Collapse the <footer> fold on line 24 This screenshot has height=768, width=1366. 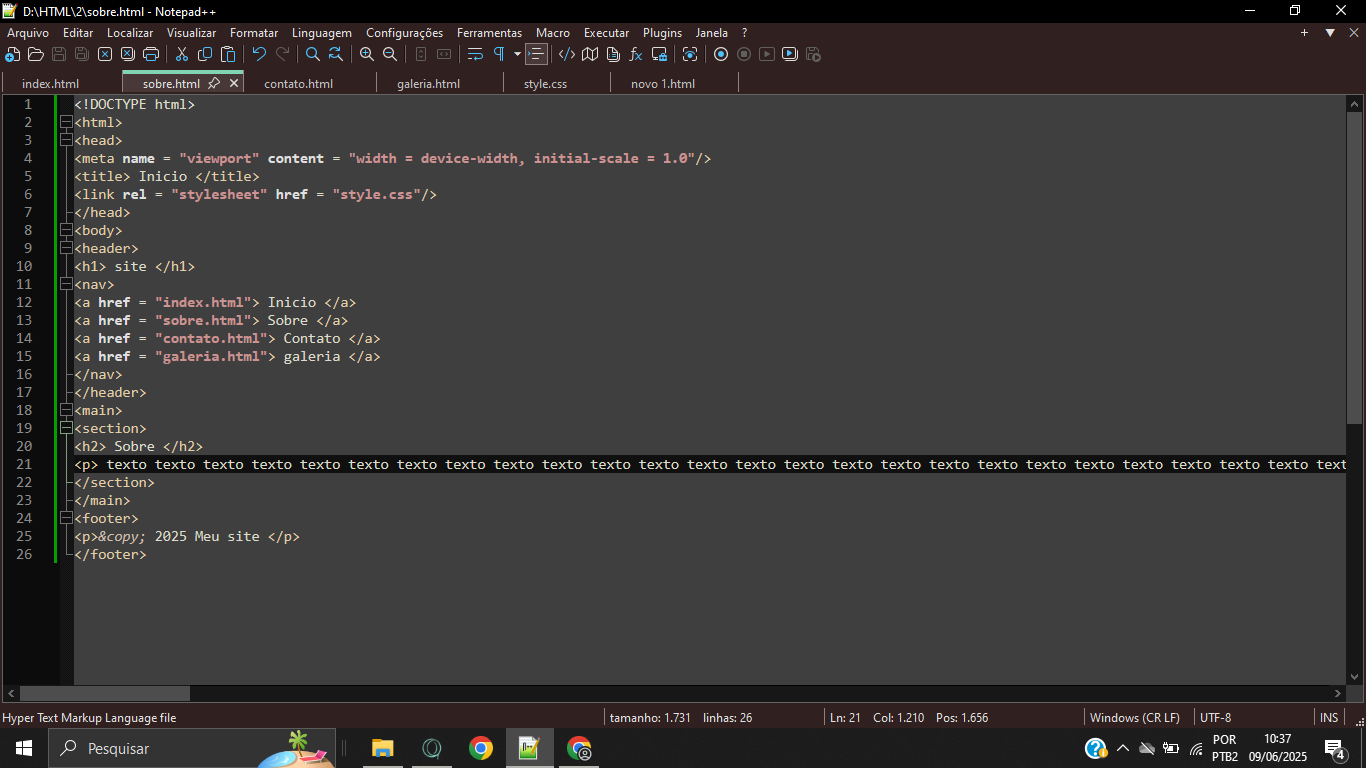tap(66, 518)
